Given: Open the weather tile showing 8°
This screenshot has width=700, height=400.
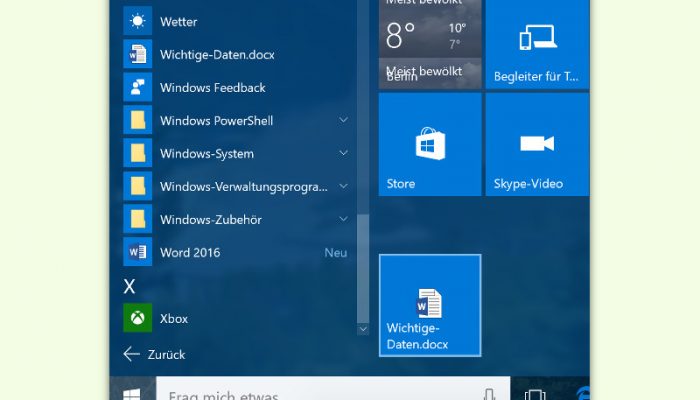Looking at the screenshot, I should (x=430, y=44).
